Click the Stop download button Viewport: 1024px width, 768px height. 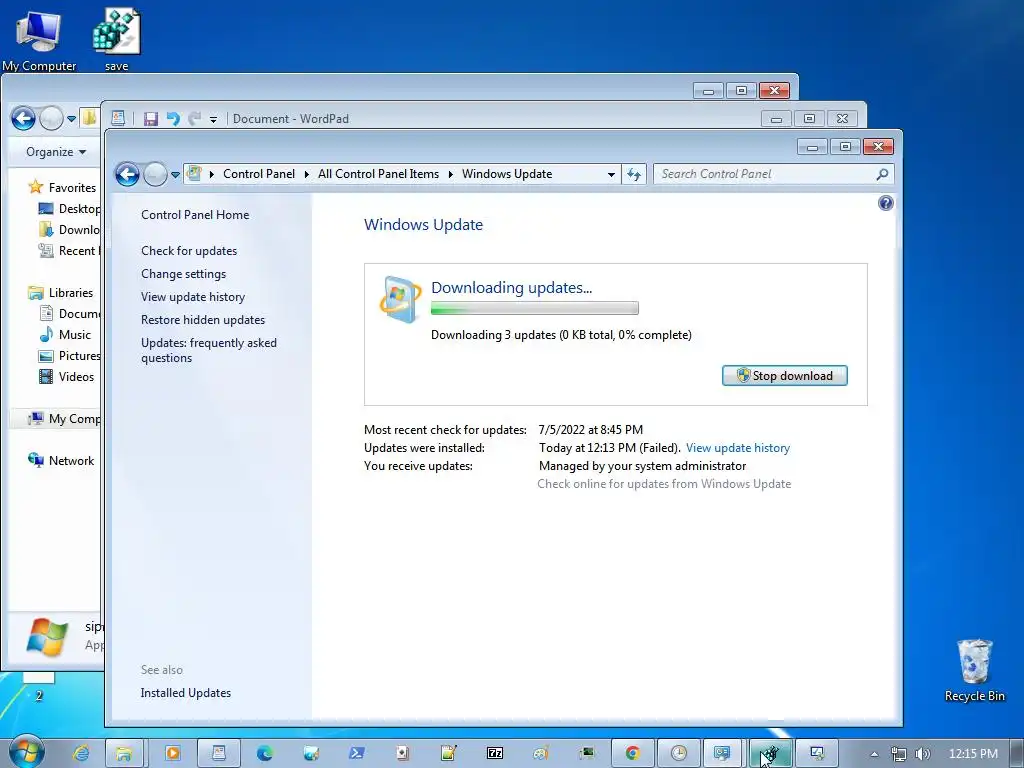[784, 376]
